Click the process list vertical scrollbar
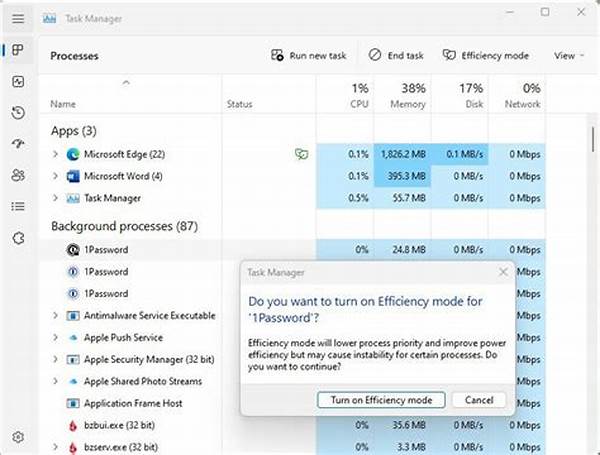This screenshot has height=455, width=600. pyautogui.click(x=593, y=140)
